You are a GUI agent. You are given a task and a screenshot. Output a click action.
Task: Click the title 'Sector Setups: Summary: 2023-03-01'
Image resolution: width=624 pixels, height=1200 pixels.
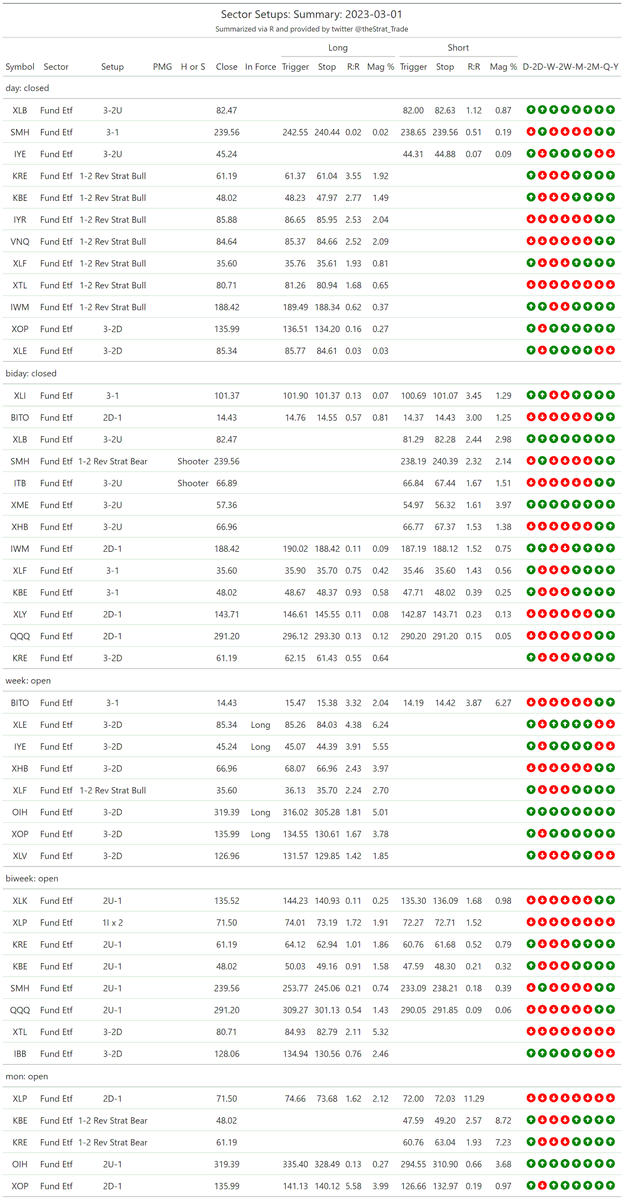coord(312,14)
